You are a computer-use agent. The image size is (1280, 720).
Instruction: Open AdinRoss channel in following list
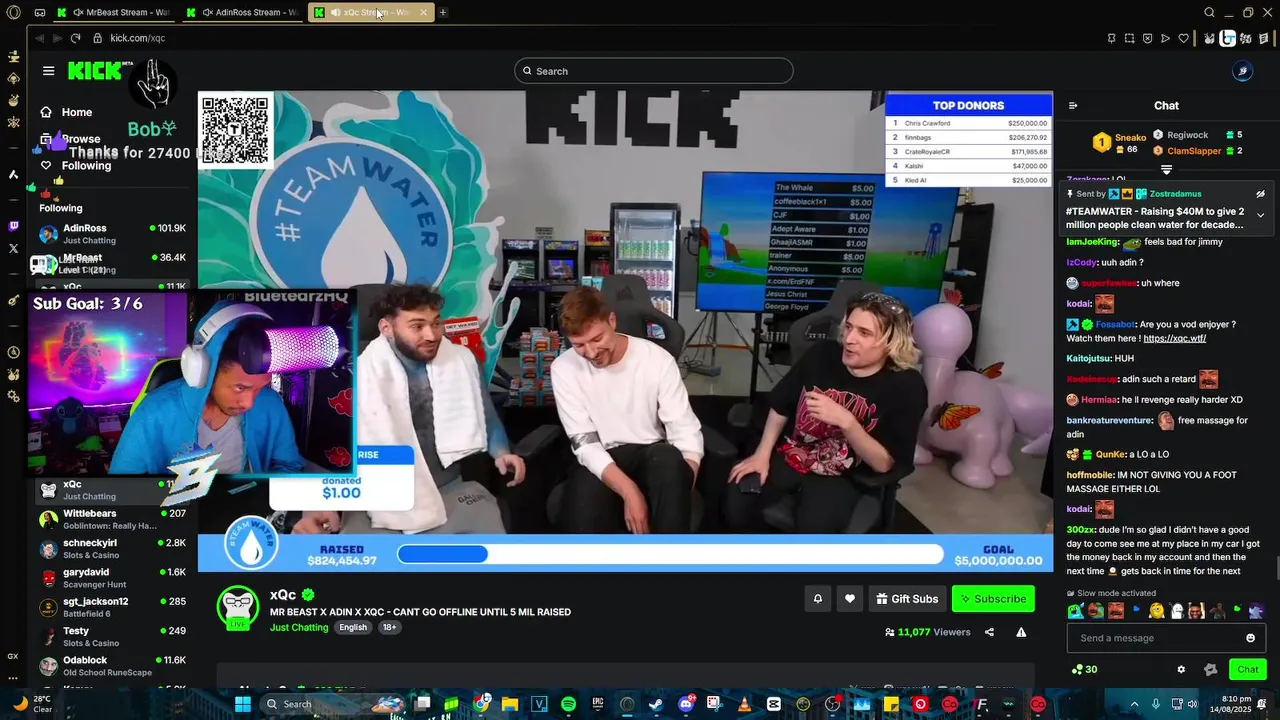coord(113,233)
